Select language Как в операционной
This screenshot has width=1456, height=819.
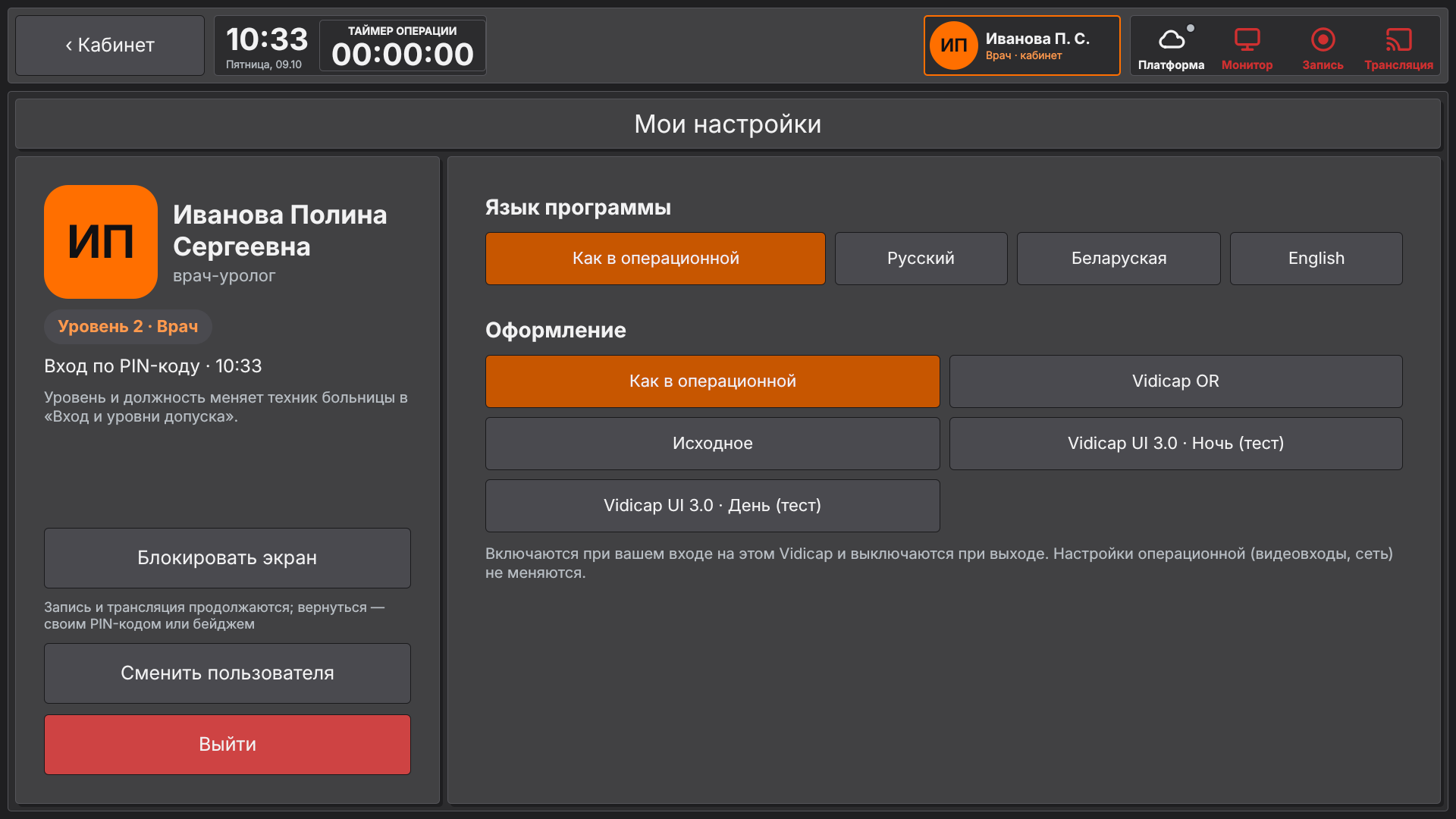click(x=655, y=259)
